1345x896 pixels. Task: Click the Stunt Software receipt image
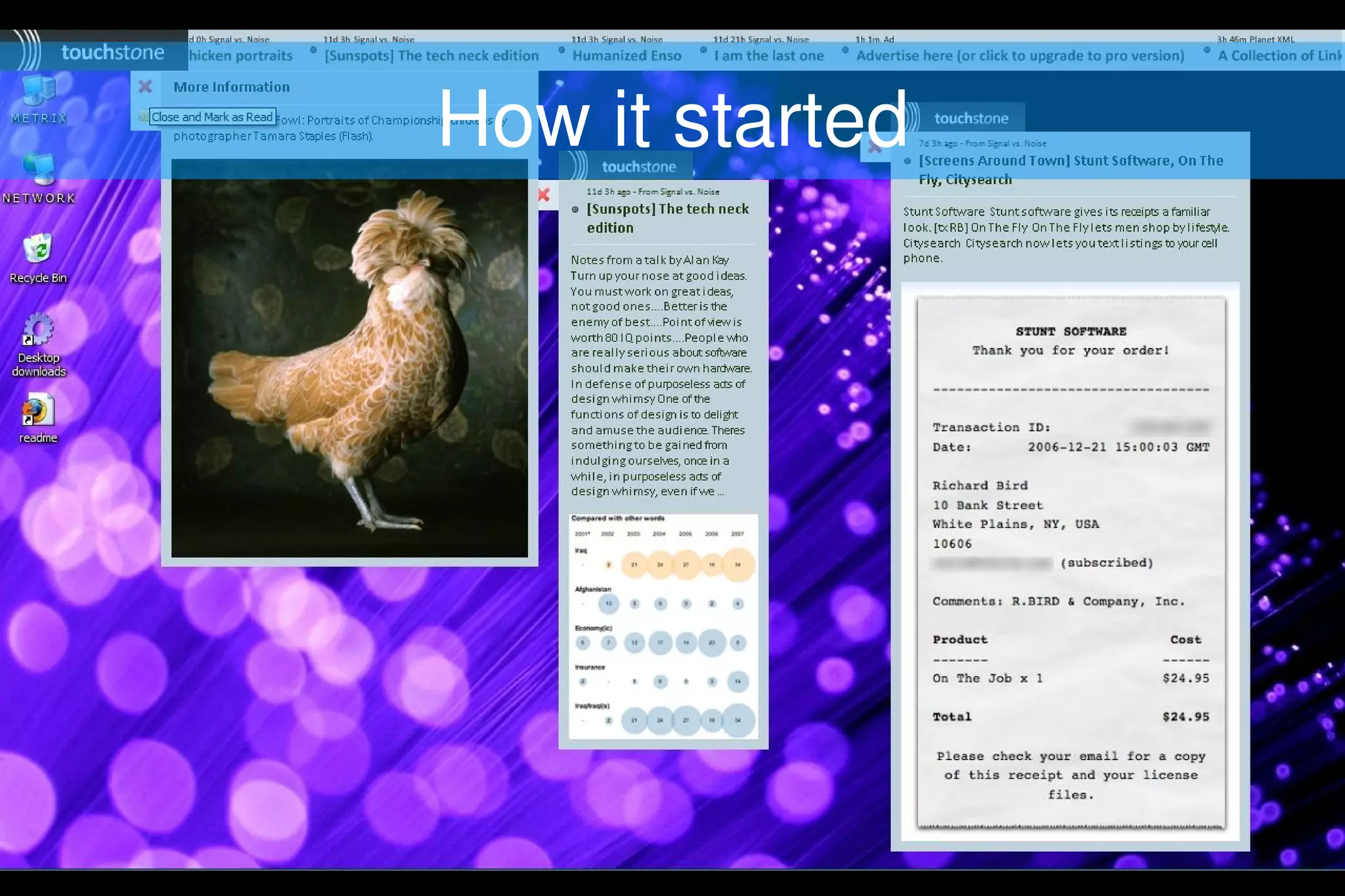pyautogui.click(x=1070, y=561)
